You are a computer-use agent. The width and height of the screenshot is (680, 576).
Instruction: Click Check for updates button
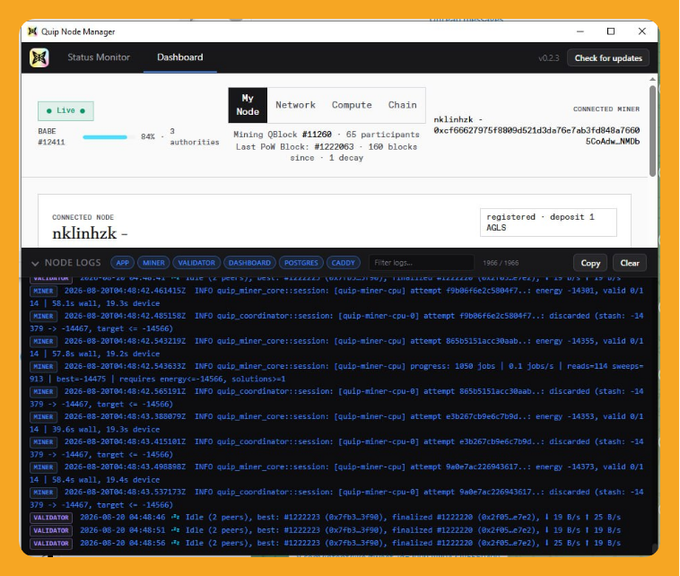point(608,58)
